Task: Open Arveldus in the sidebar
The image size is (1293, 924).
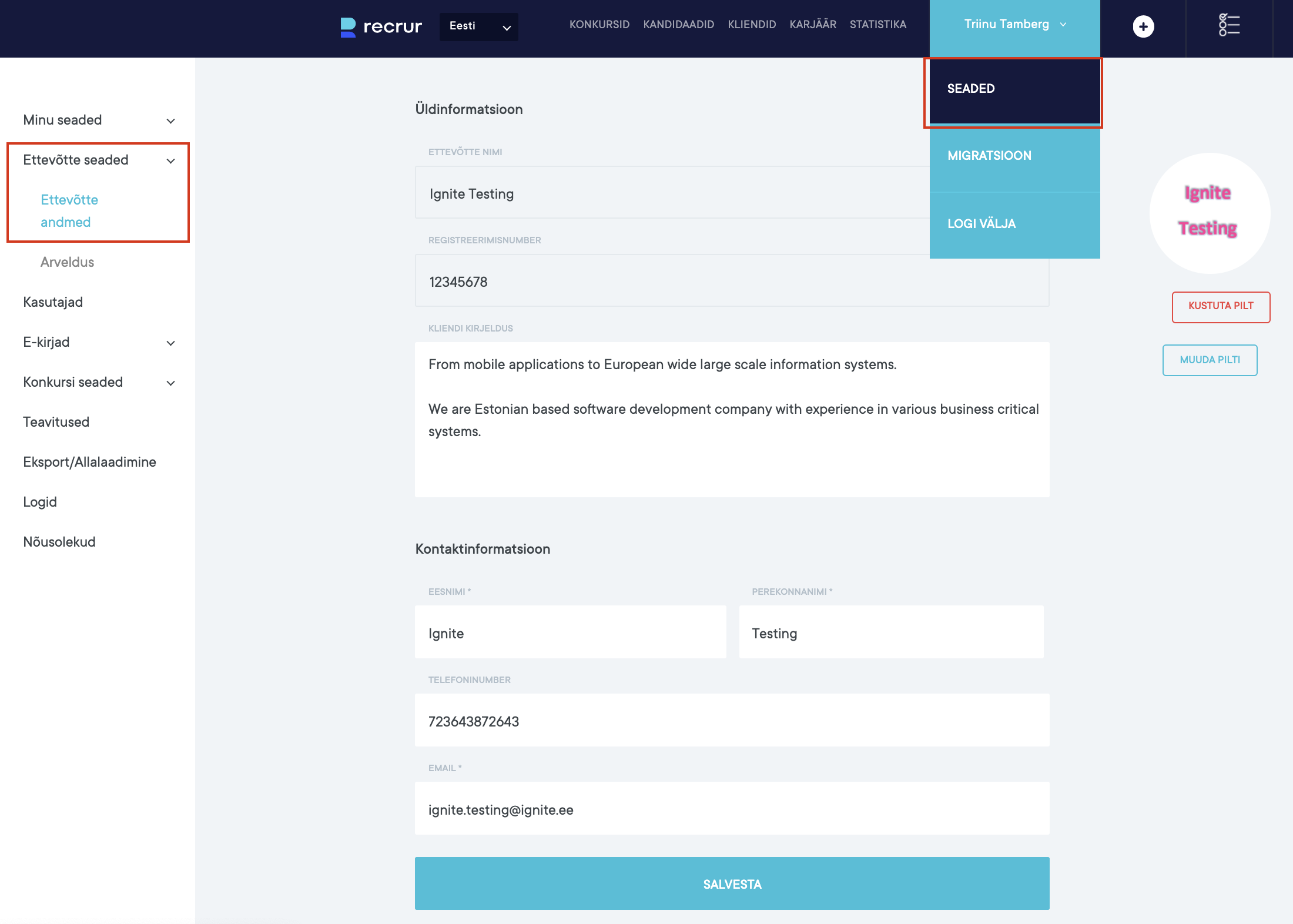Action: pos(67,262)
